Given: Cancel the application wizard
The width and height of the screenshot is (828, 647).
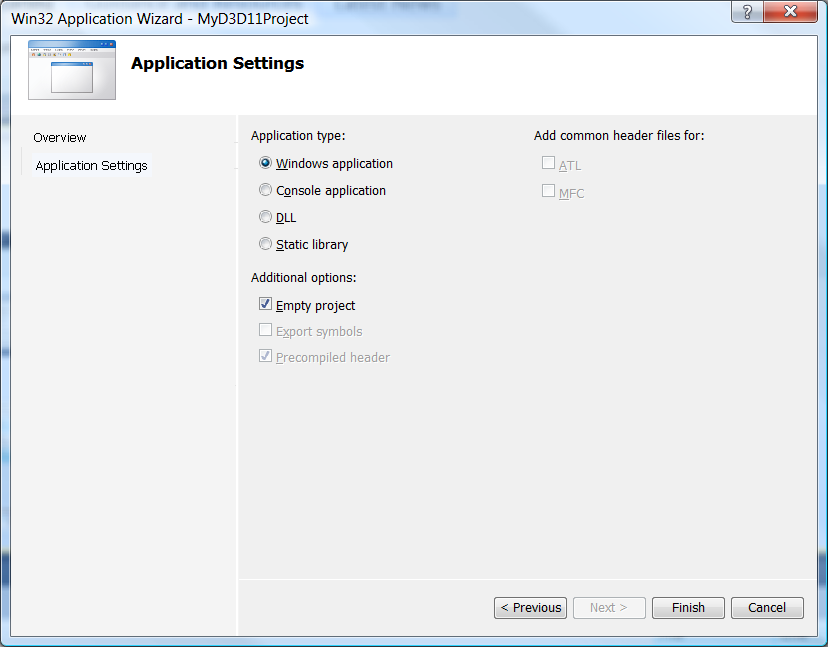Looking at the screenshot, I should point(767,608).
